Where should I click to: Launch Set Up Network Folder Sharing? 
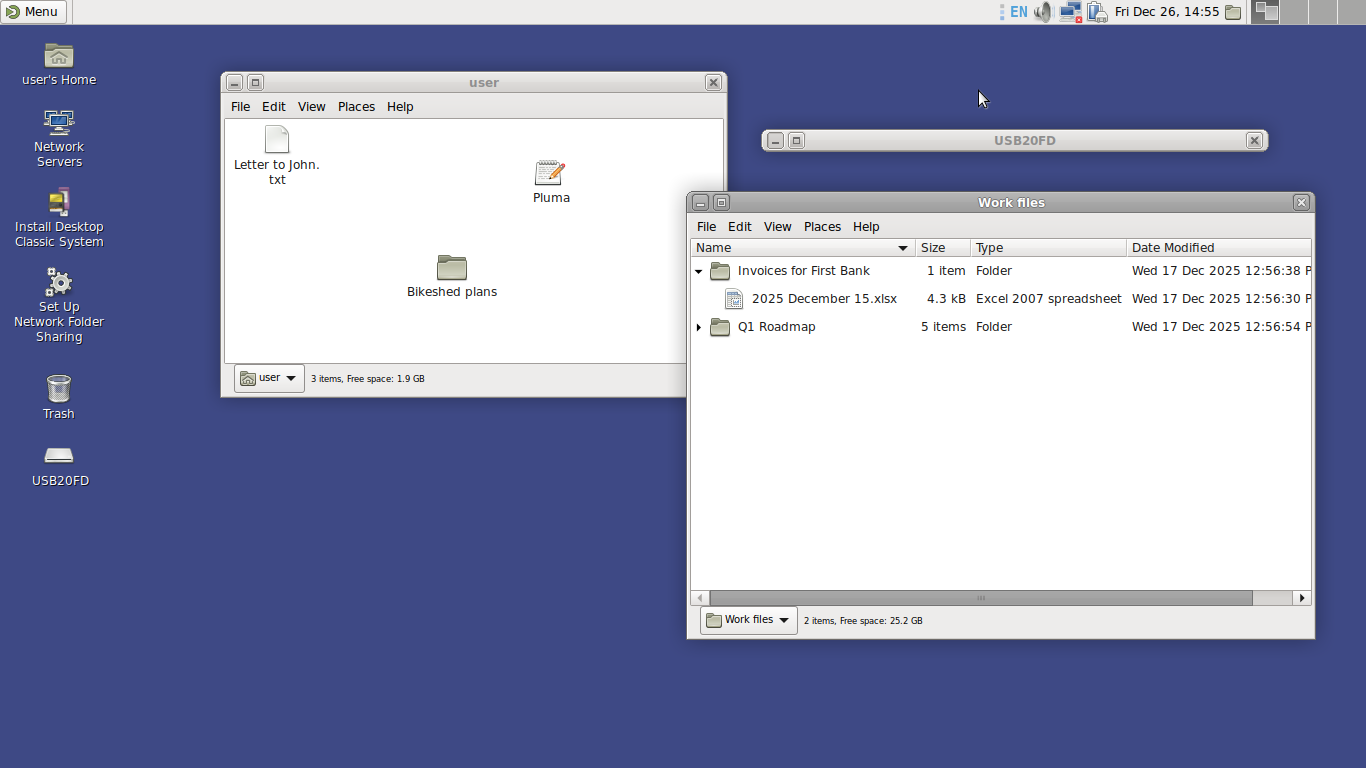point(59,283)
